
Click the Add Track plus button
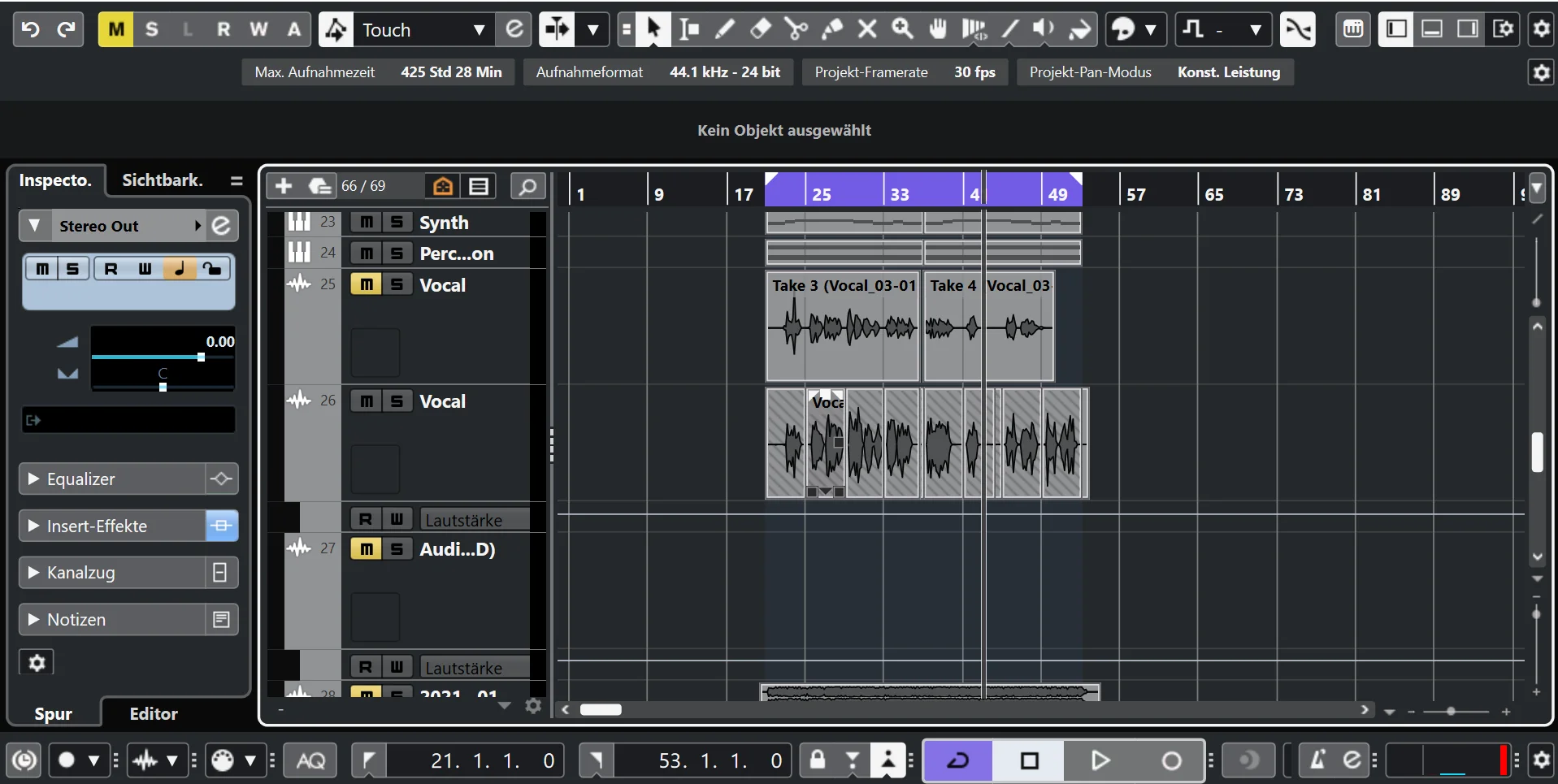pos(284,187)
